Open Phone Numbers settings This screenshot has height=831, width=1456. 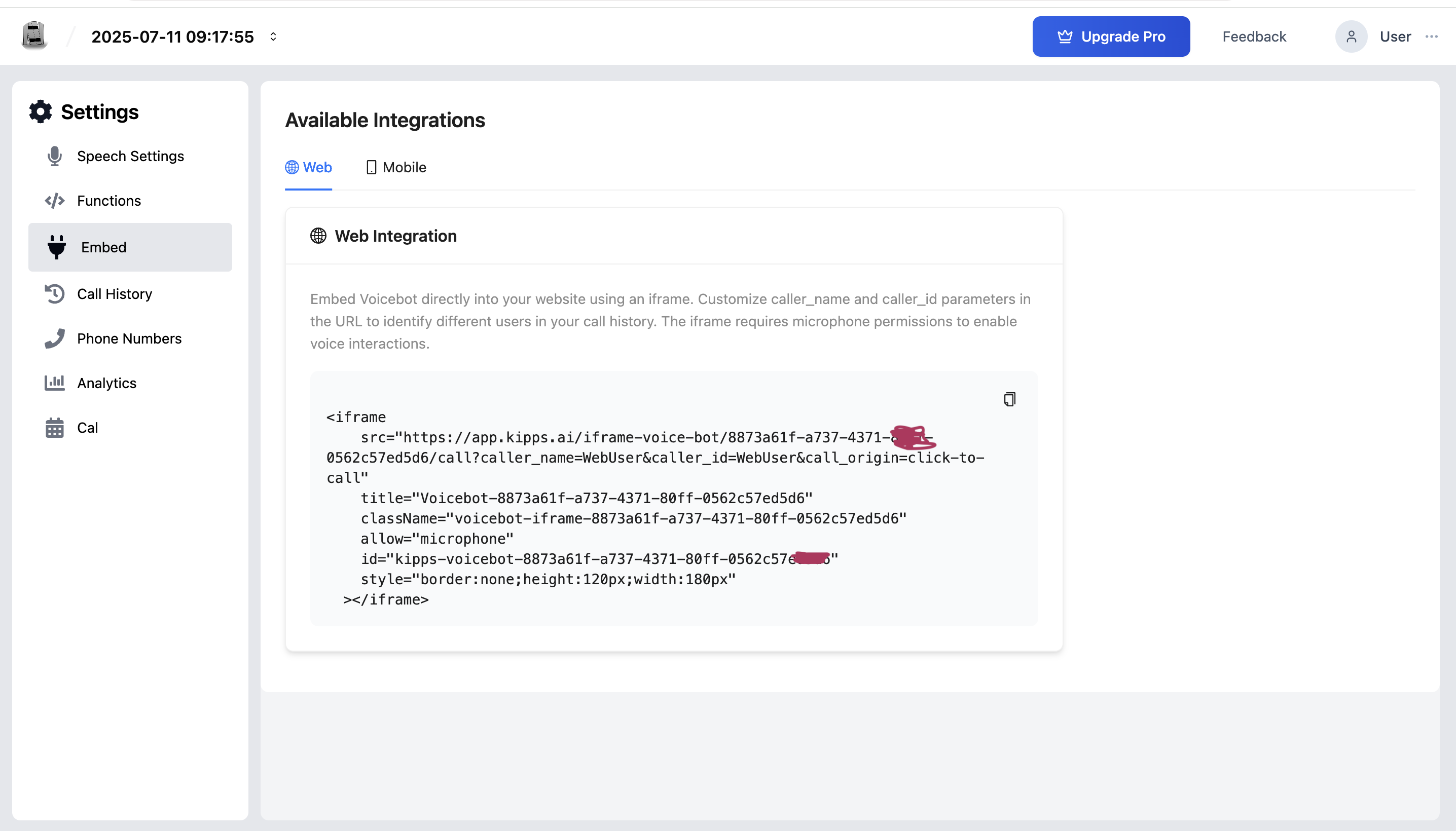tap(130, 338)
